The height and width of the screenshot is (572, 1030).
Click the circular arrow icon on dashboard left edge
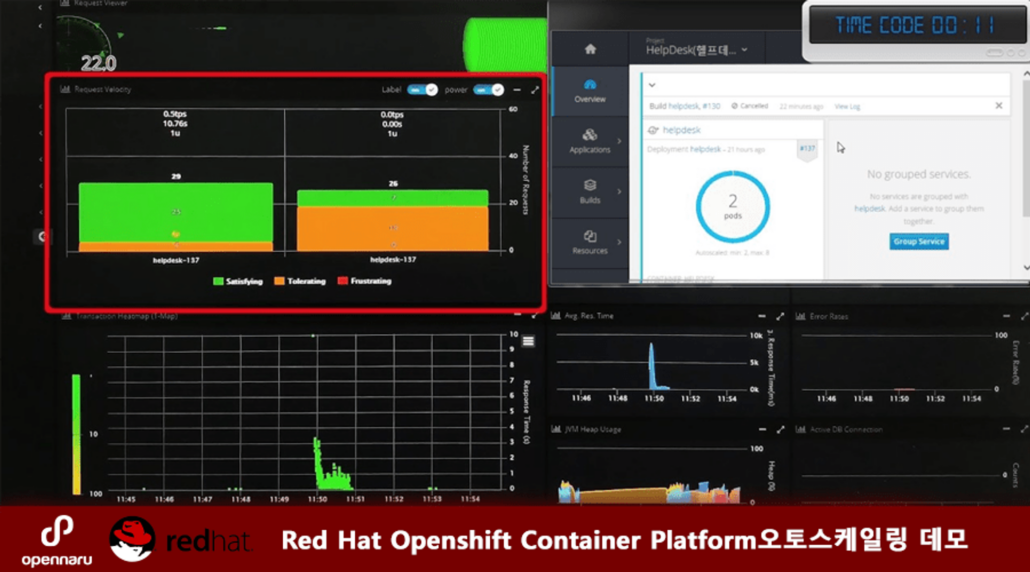pyautogui.click(x=41, y=236)
